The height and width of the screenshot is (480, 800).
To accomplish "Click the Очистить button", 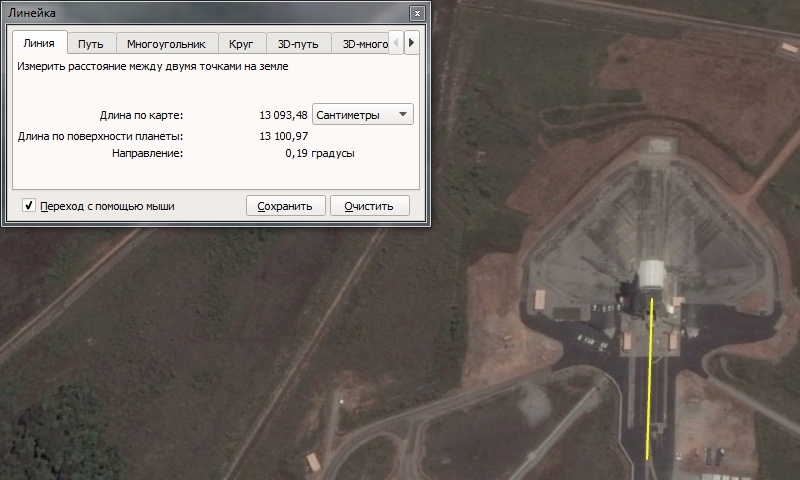I will (x=369, y=206).
